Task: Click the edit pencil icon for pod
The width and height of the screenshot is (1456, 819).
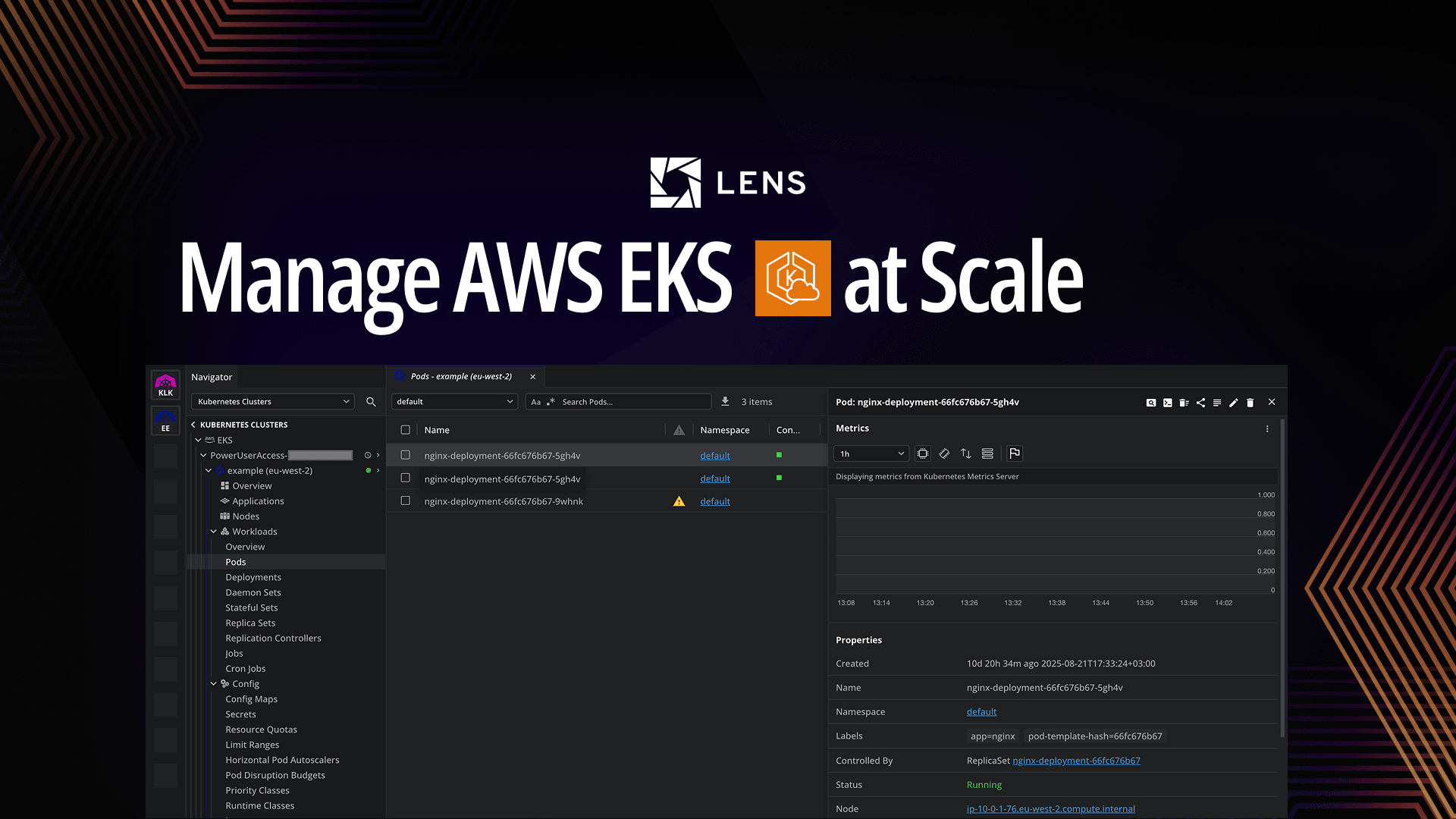Action: click(1234, 403)
